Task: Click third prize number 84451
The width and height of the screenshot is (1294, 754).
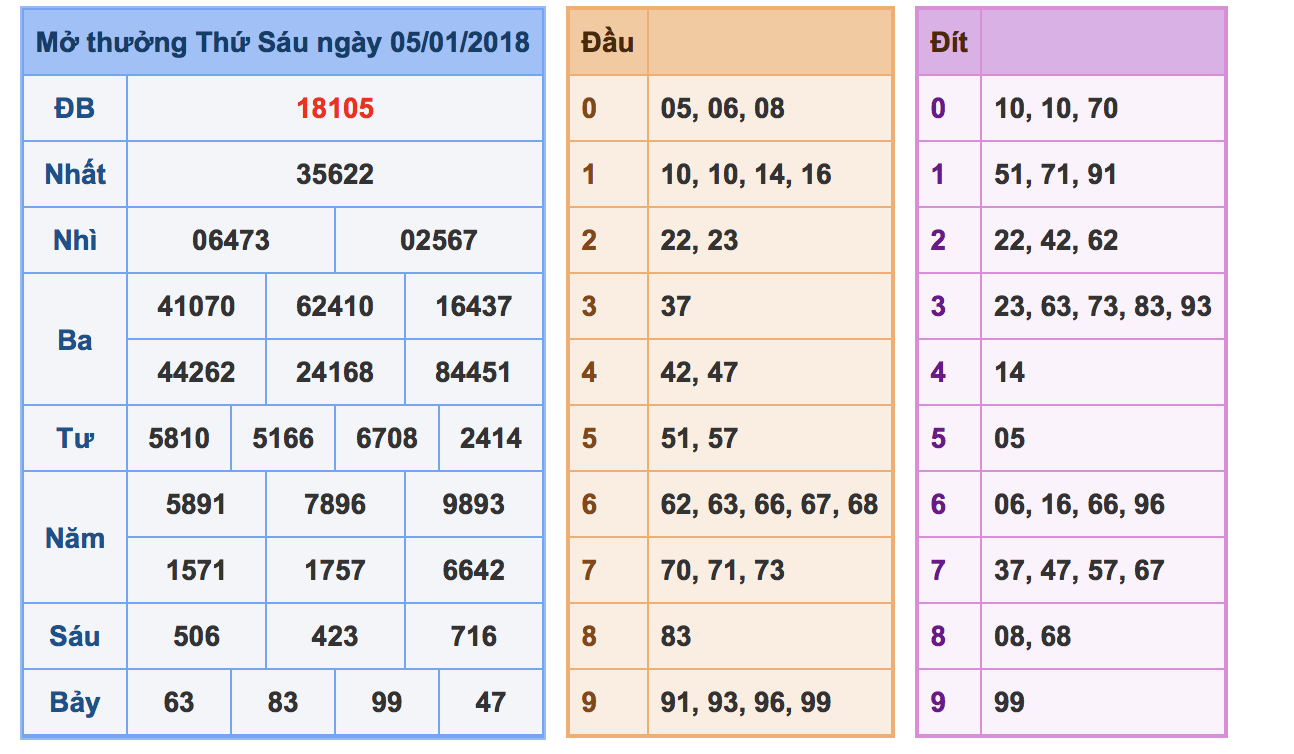Action: tap(474, 372)
